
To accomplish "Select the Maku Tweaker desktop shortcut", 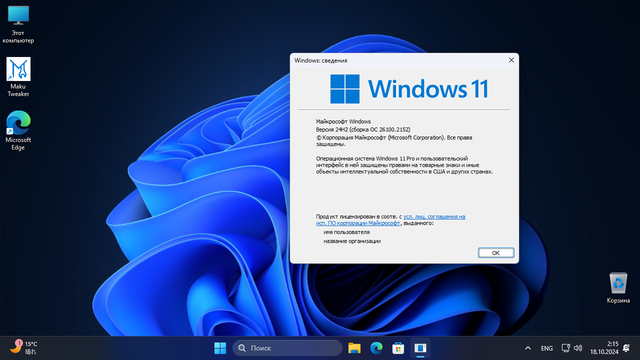I will 18,77.
